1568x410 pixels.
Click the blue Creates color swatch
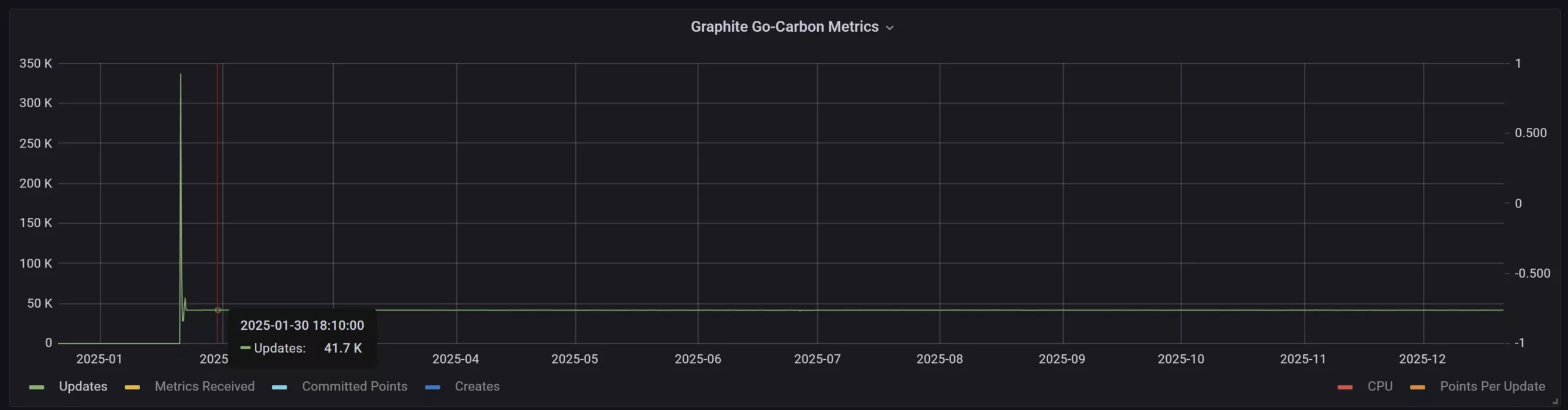[432, 387]
